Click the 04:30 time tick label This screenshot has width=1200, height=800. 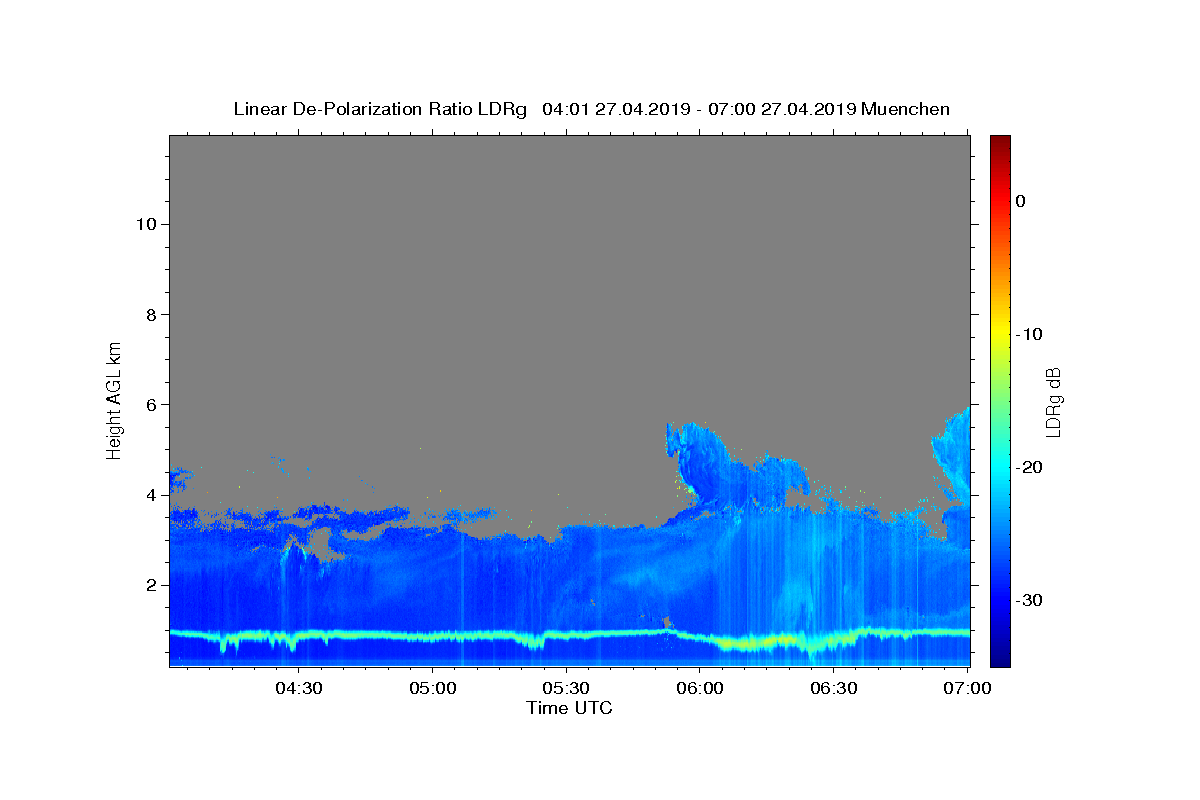click(298, 688)
